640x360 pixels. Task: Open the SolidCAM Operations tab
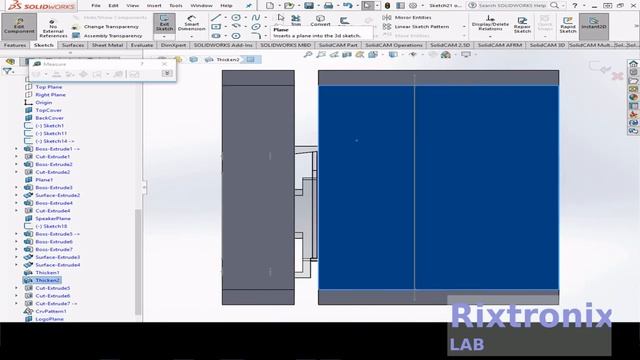coord(393,45)
